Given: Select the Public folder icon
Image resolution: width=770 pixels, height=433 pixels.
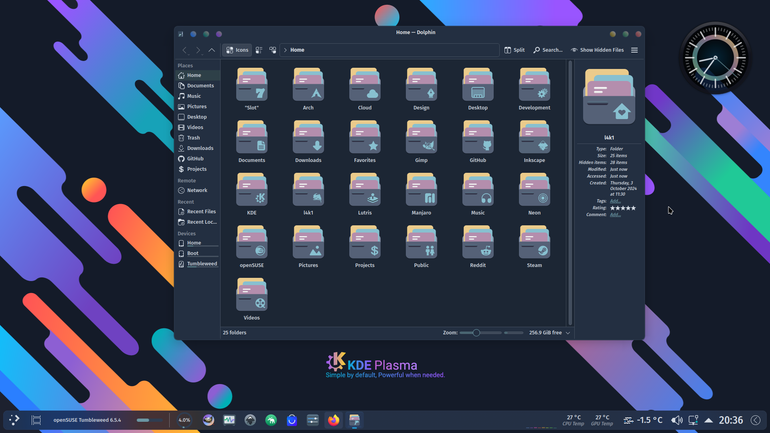Looking at the screenshot, I should (421, 243).
